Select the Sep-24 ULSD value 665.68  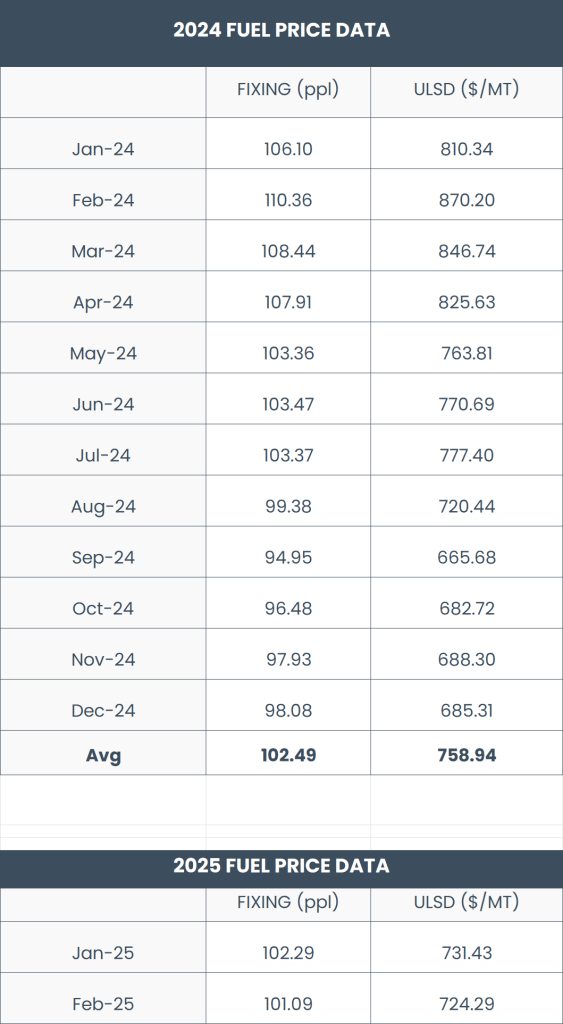click(466, 557)
